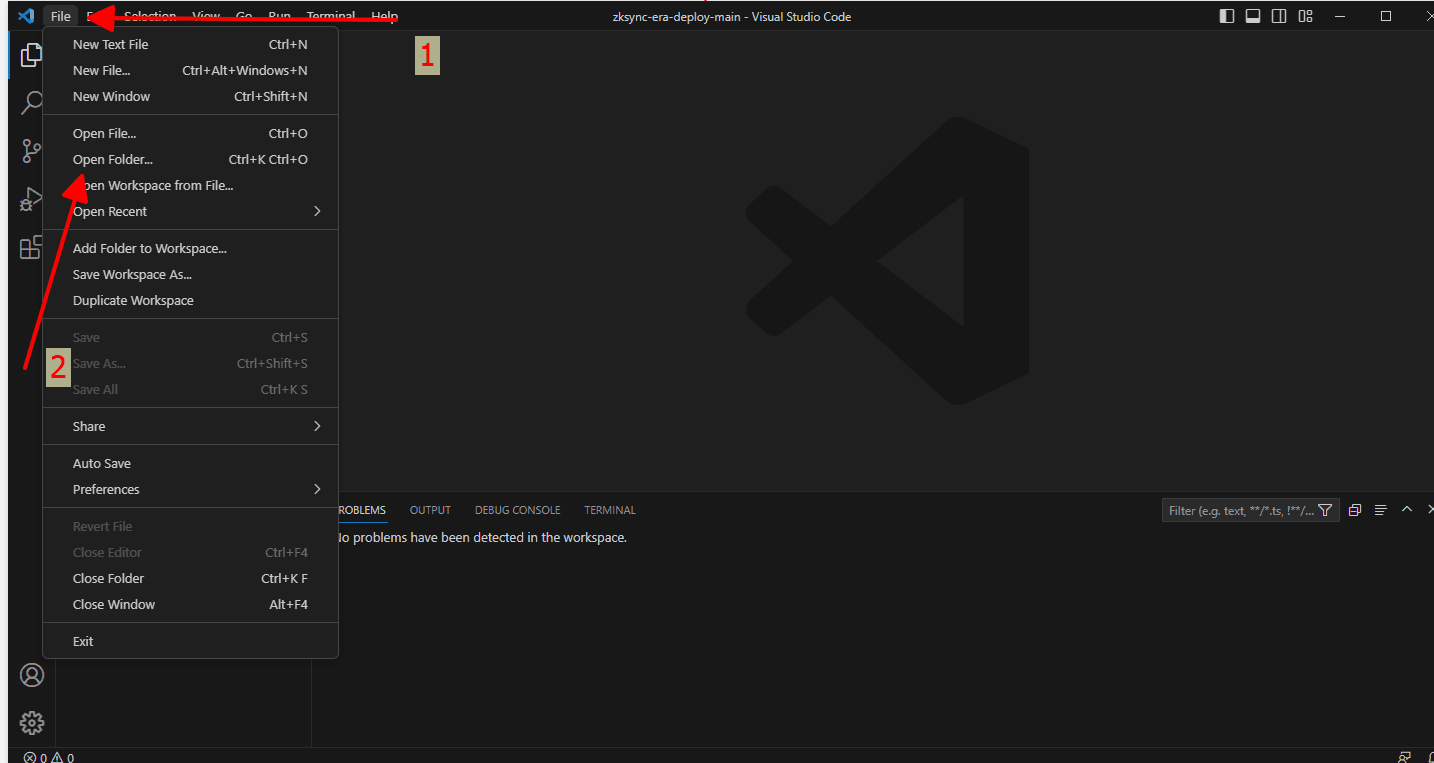
Task: Toggle the bottom panel layout button
Action: [x=1253, y=16]
